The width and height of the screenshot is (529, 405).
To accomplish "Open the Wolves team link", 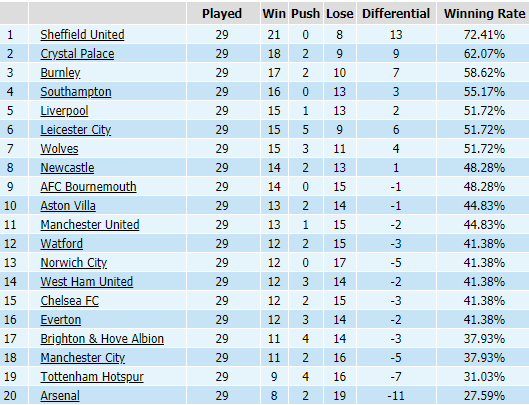I will (59, 149).
